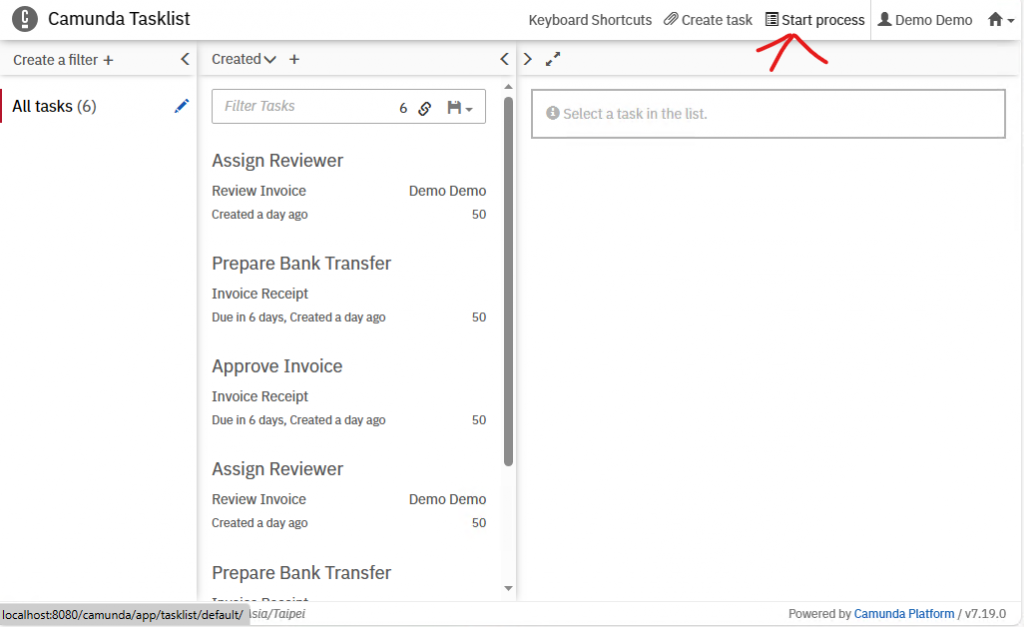1024x627 pixels.
Task: Open the save query dropdown
Action: [460, 108]
